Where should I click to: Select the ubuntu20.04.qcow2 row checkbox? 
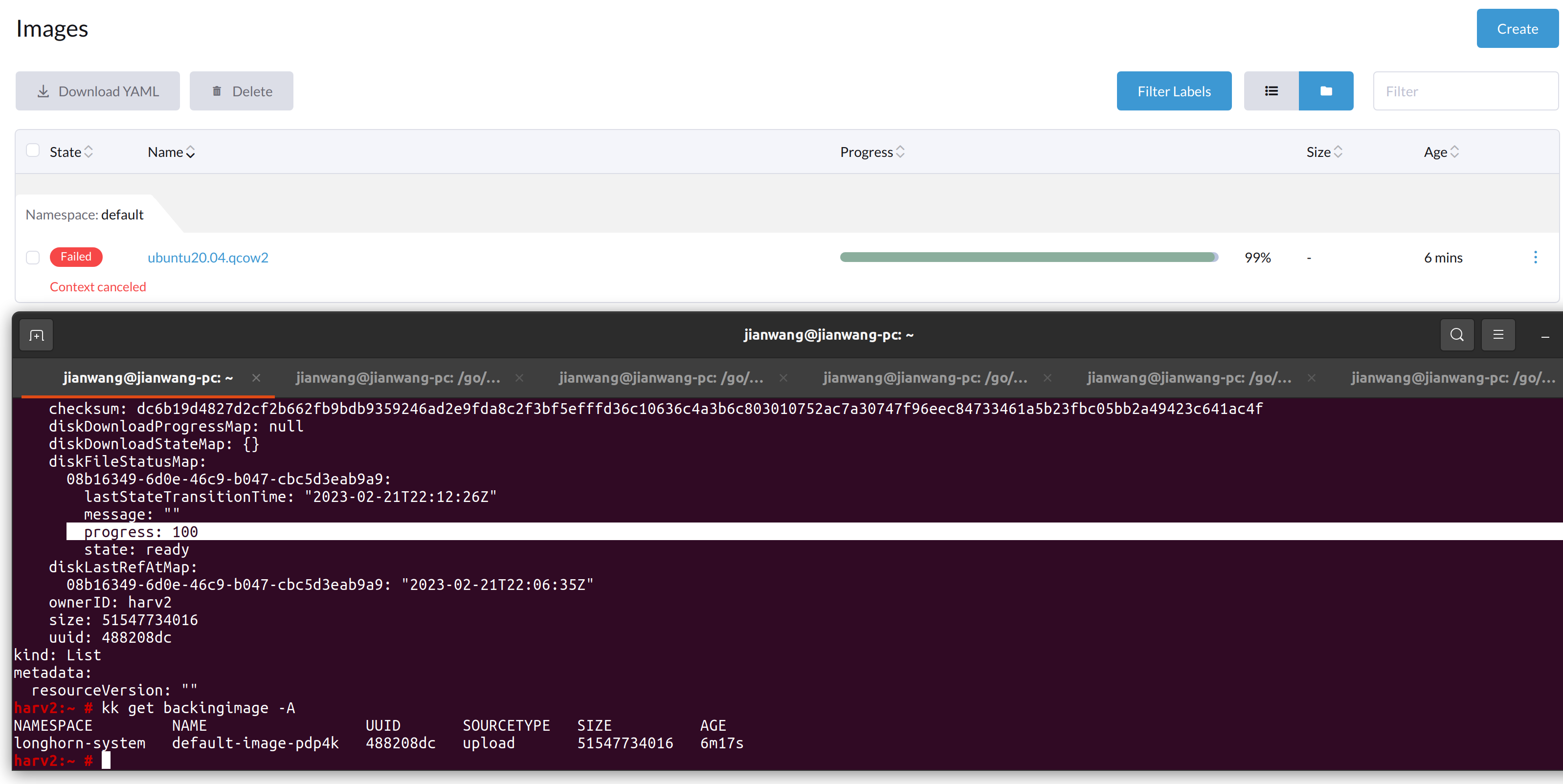tap(33, 257)
